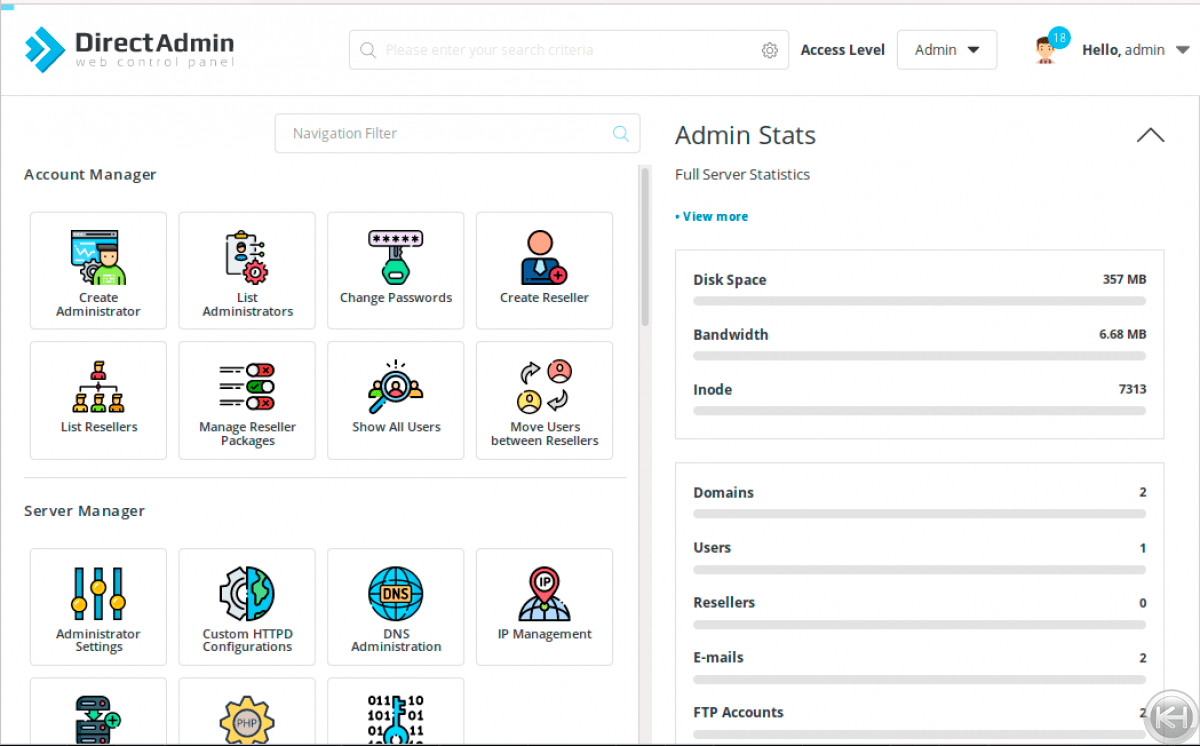Open List Resellers tile
Image resolution: width=1200 pixels, height=746 pixels.
(x=98, y=400)
